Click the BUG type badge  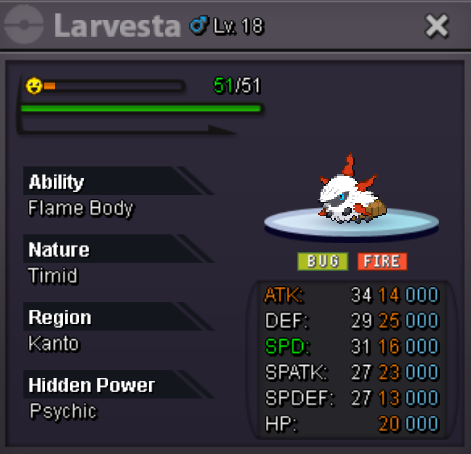323,261
